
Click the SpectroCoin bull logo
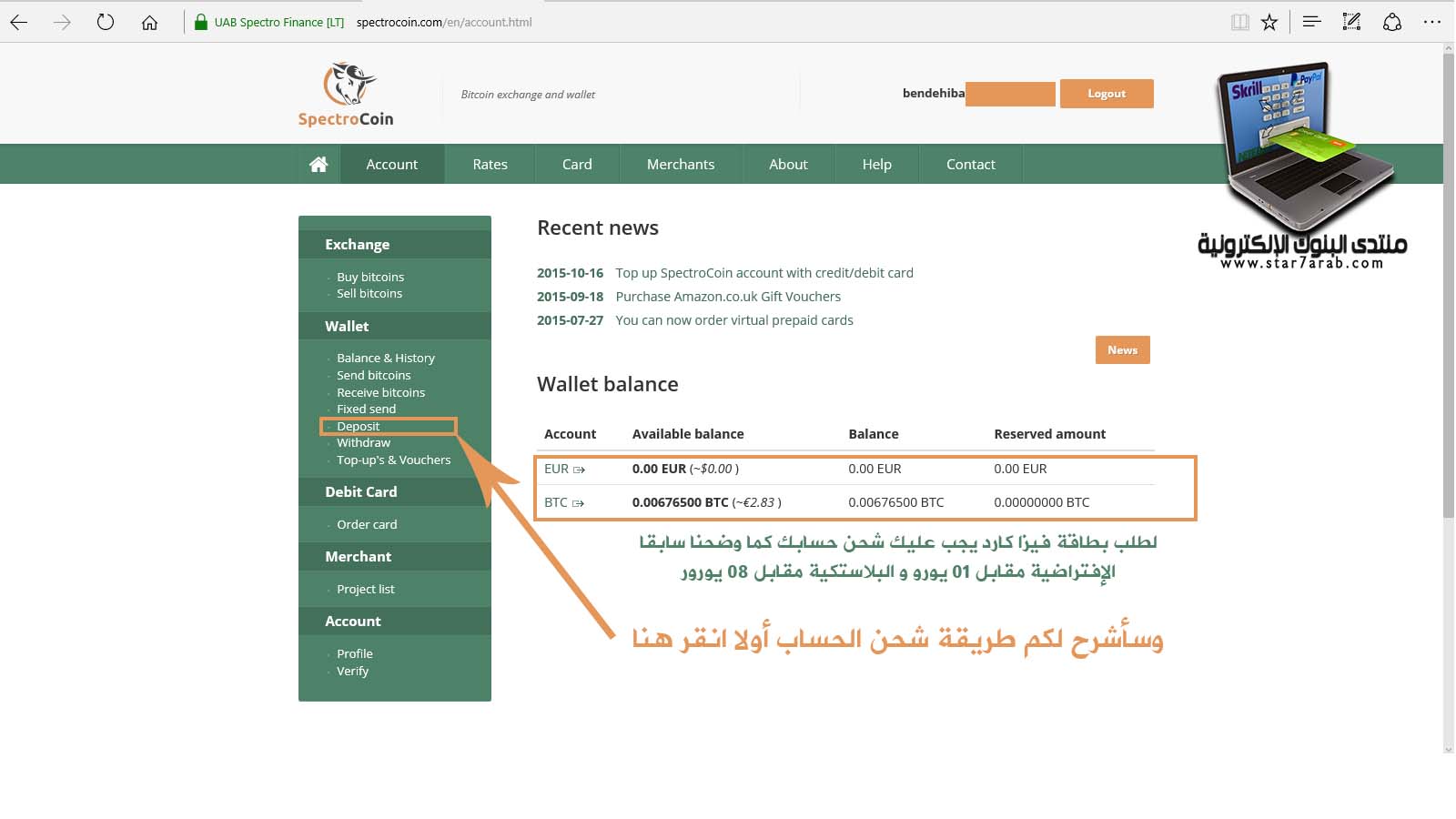349,84
